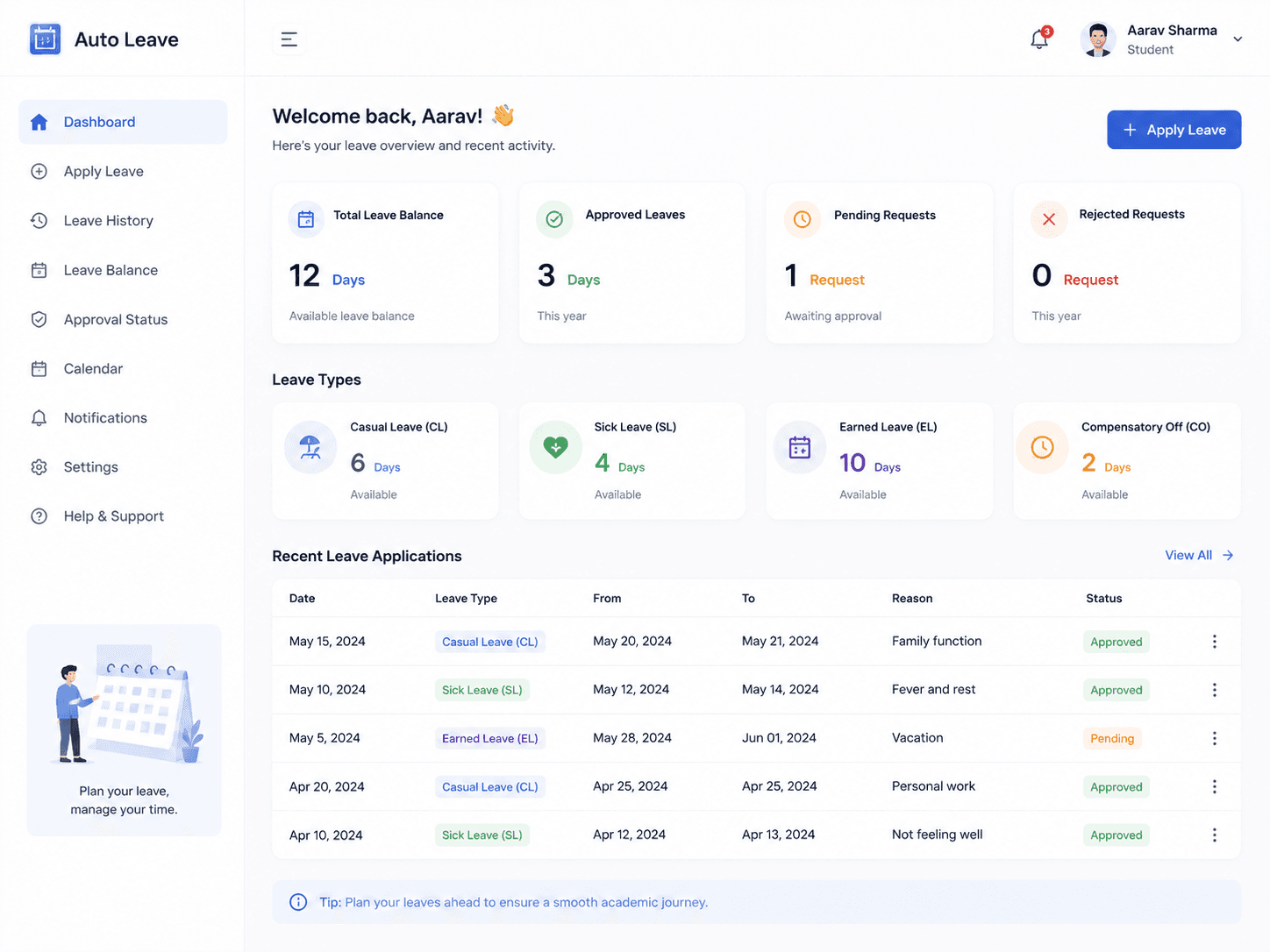The width and height of the screenshot is (1270, 952).
Task: Click the Rejected Requests X icon
Action: pos(1049,219)
